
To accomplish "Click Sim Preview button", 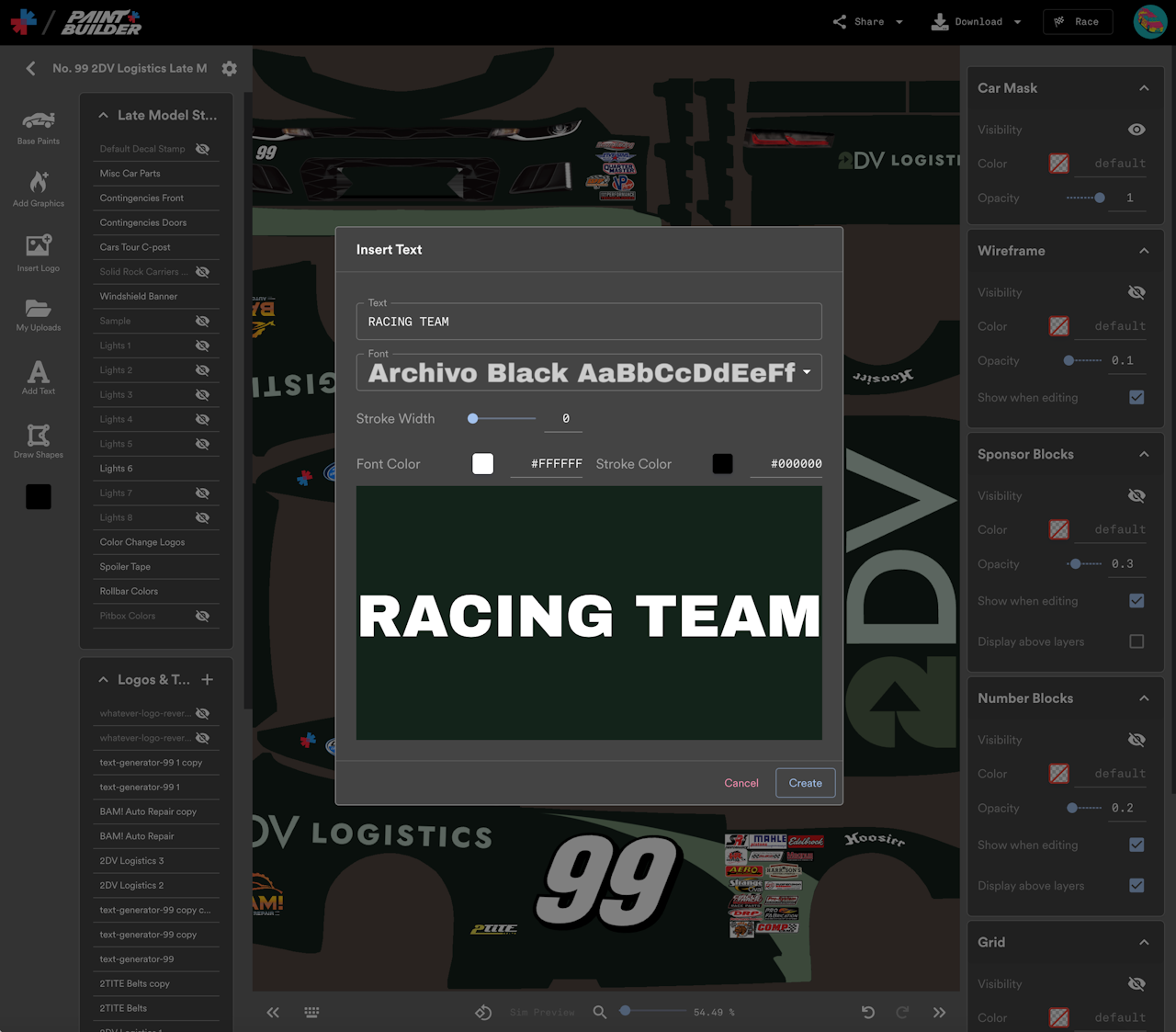I will coord(542,1012).
